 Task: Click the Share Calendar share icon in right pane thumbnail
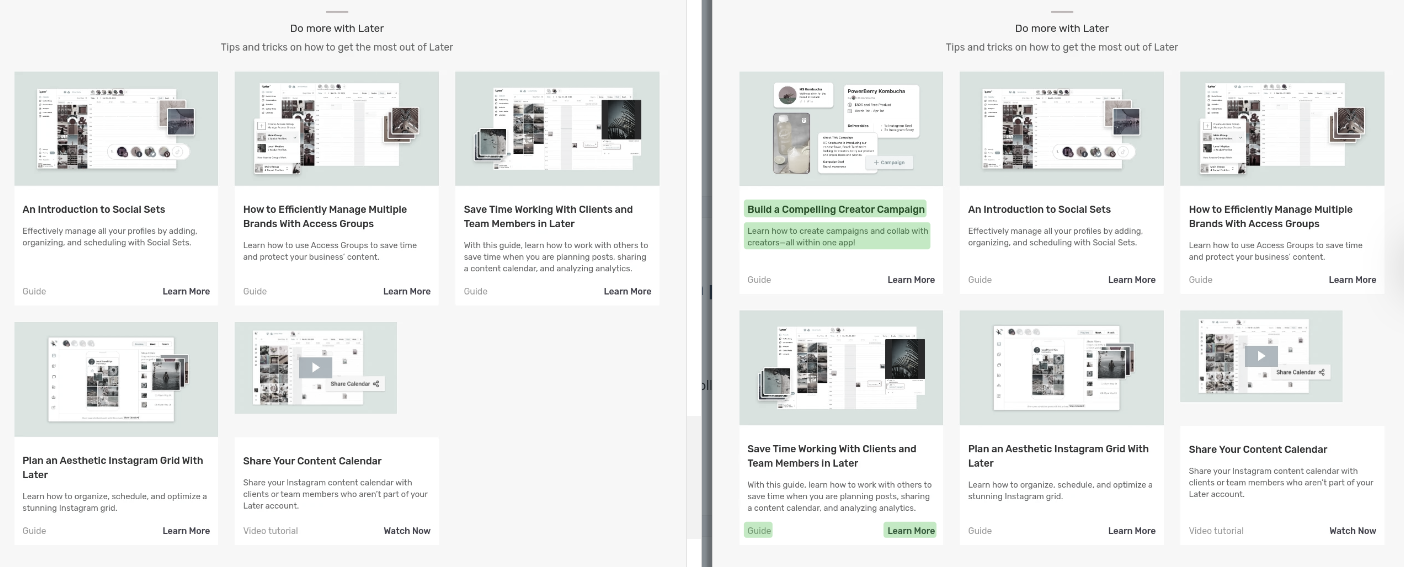coord(1322,372)
